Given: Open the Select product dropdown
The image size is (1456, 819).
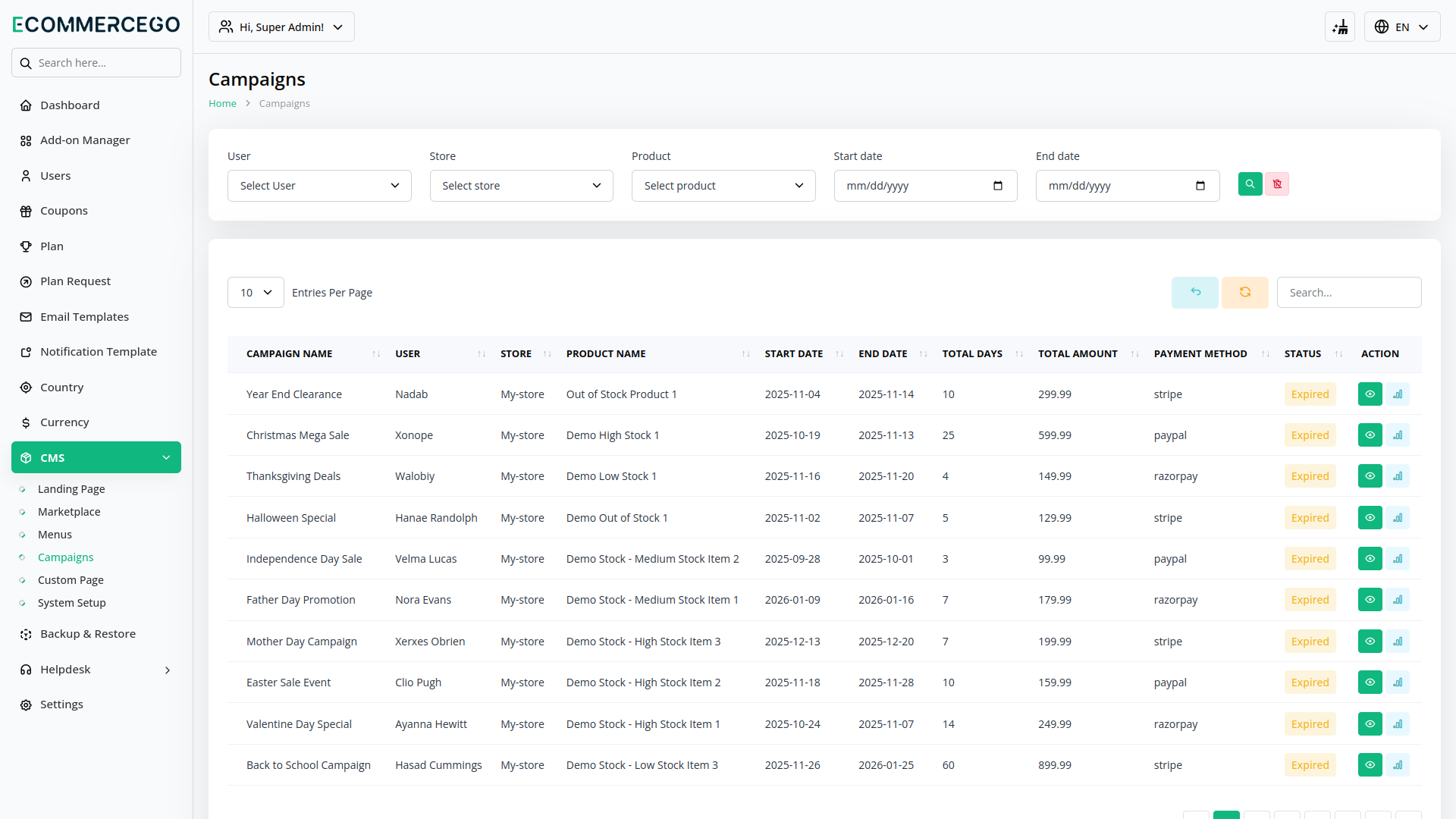Looking at the screenshot, I should pyautogui.click(x=723, y=186).
